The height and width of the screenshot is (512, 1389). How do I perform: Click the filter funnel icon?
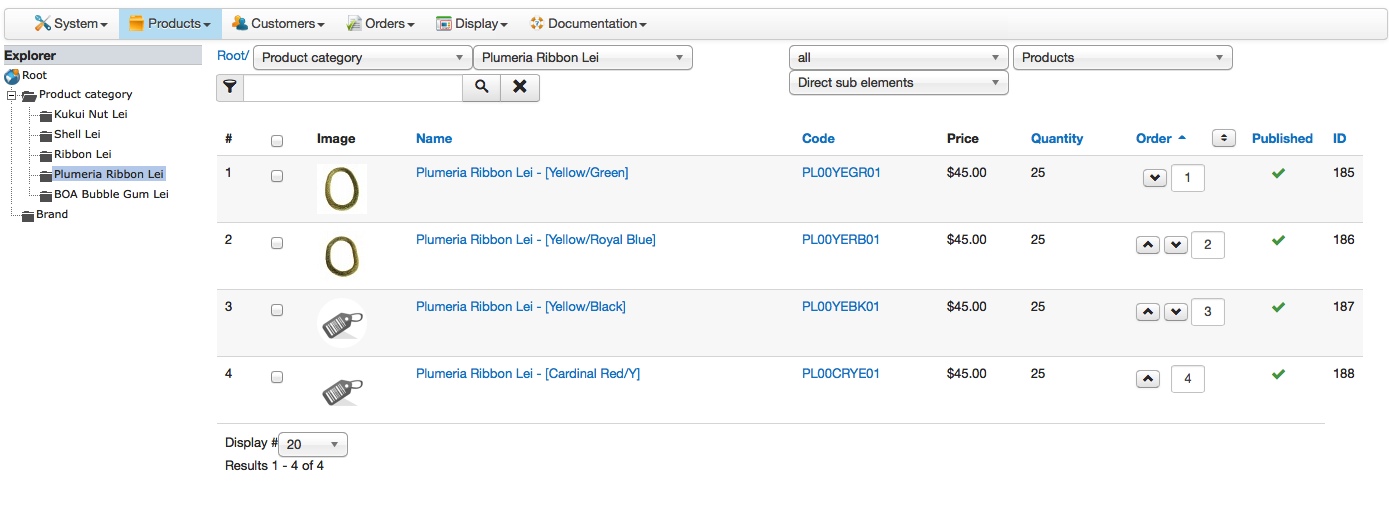click(230, 87)
